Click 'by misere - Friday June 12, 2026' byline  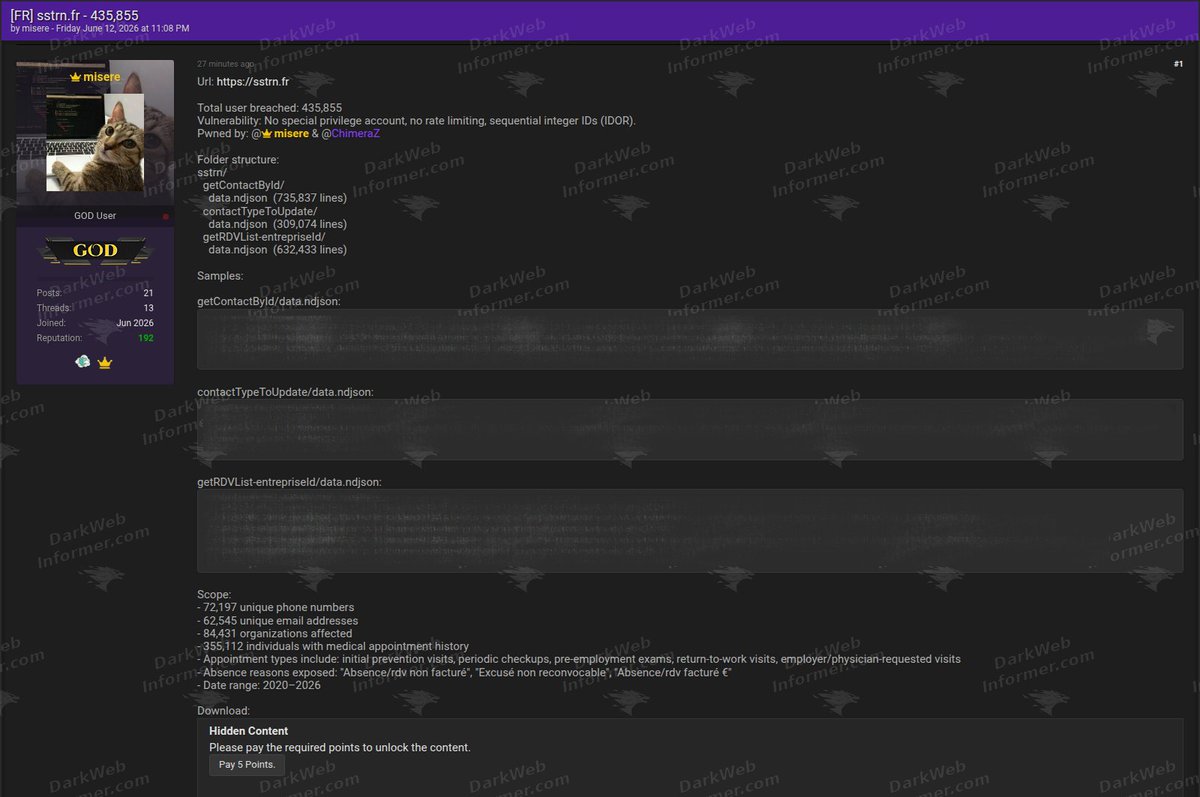tap(100, 28)
